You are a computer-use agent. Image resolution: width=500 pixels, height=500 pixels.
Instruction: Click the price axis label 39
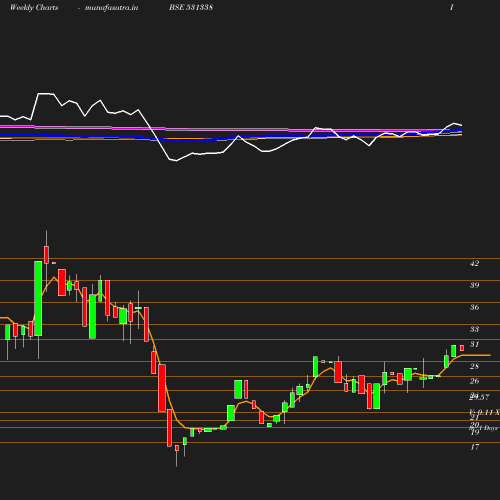pos(474,285)
